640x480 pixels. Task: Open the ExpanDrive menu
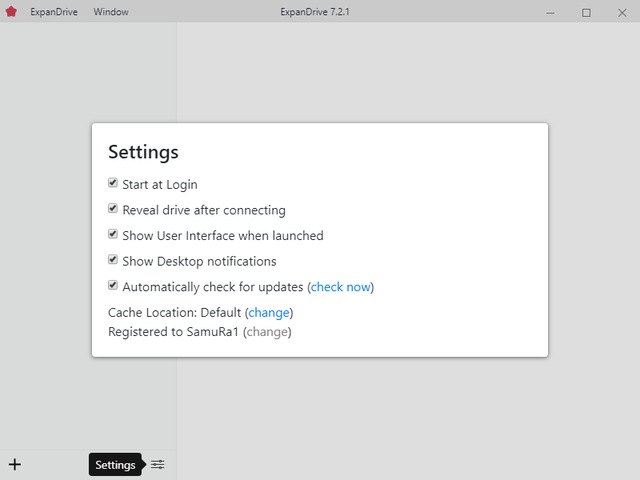[x=53, y=12]
